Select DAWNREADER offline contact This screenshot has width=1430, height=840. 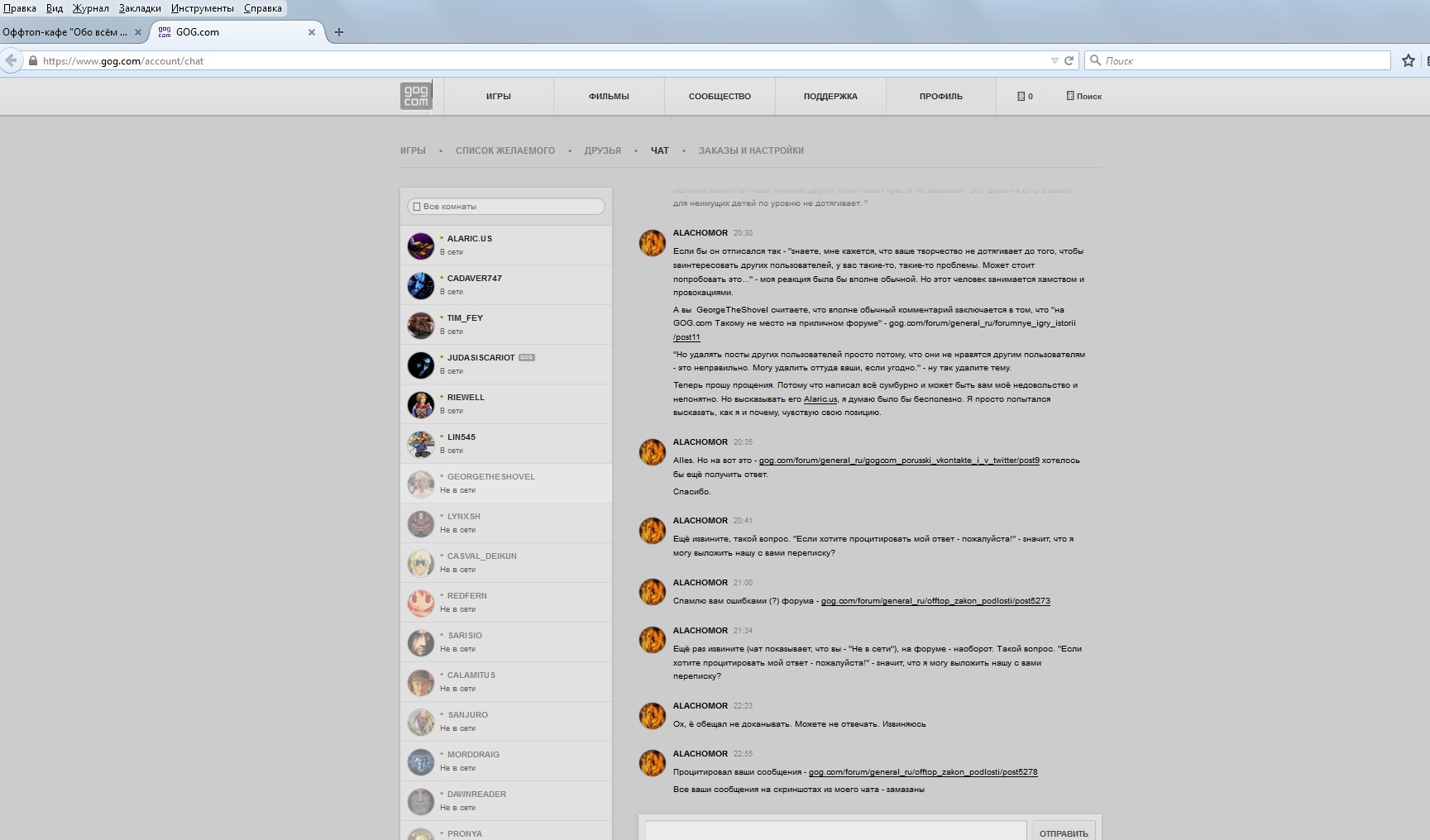click(x=506, y=801)
